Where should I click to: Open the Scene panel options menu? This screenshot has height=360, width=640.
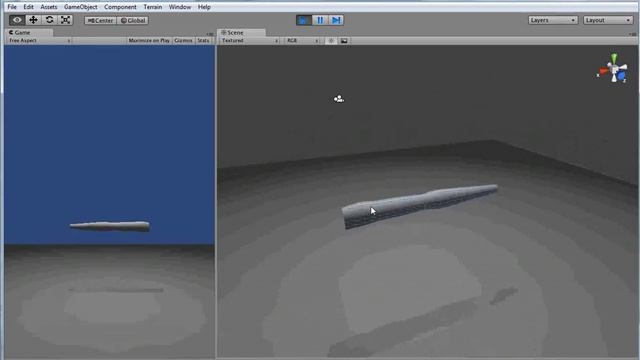point(632,34)
